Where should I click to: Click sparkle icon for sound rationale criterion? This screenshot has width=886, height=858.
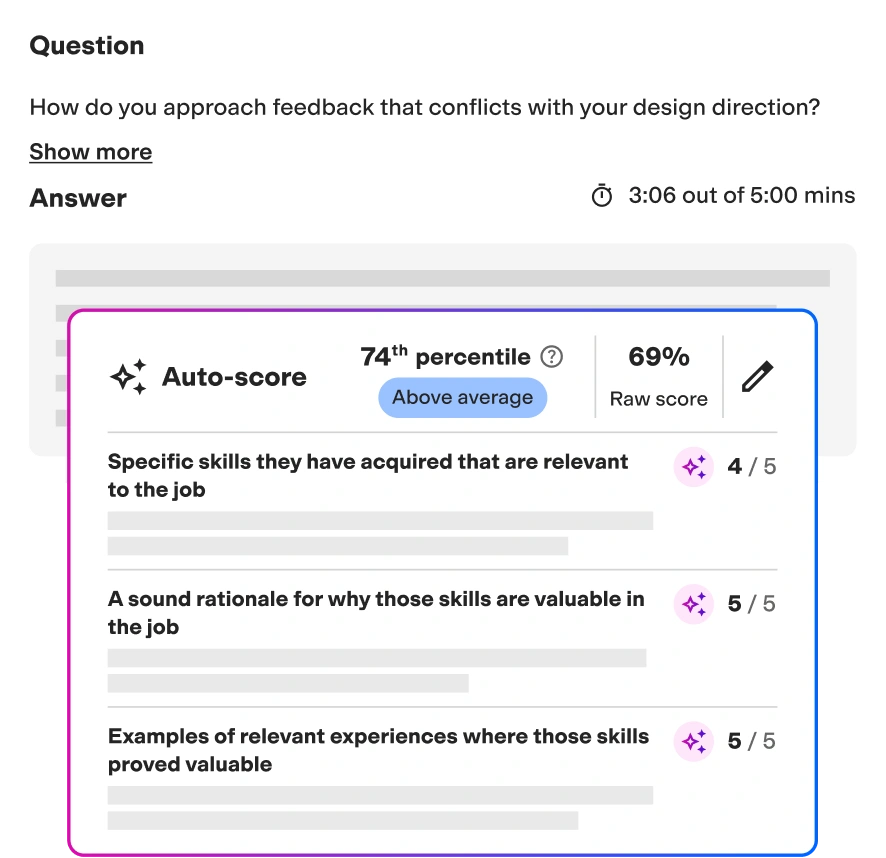694,604
